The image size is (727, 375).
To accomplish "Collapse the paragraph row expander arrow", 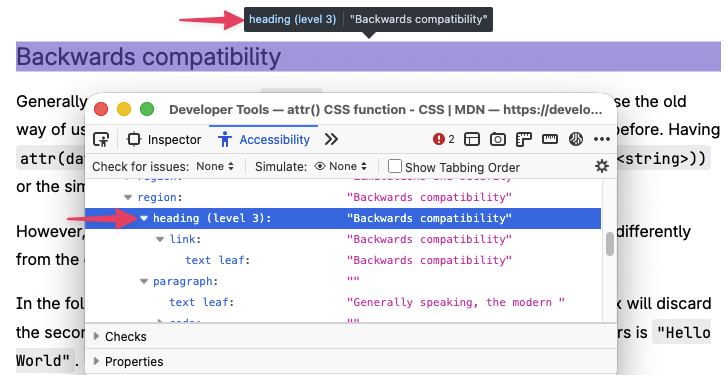I will [x=144, y=281].
